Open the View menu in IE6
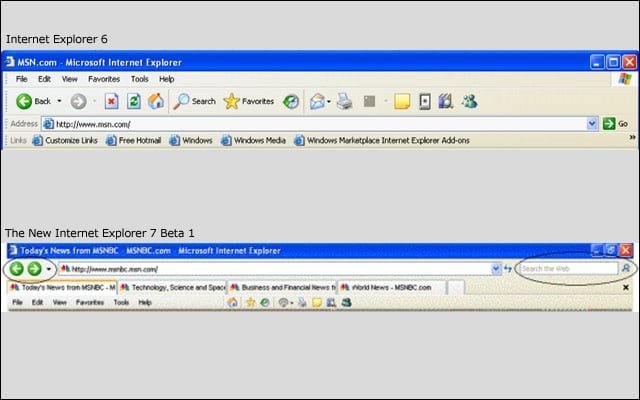 (70, 79)
